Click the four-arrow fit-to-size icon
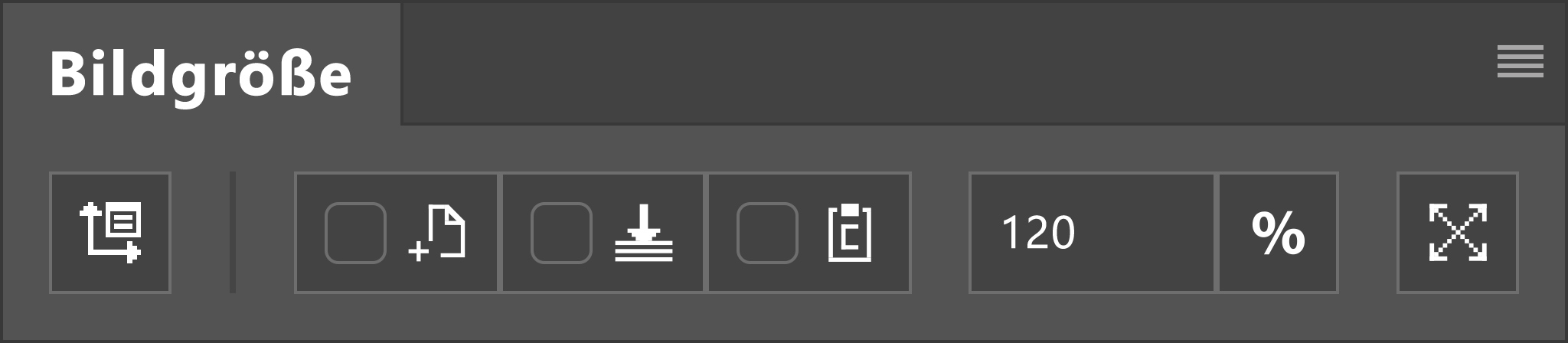The height and width of the screenshot is (343, 1568). (1458, 233)
